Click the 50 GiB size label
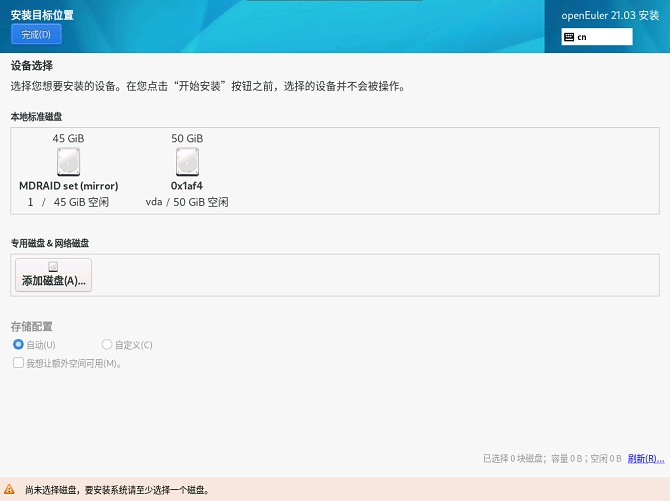The image size is (670, 501). [187, 138]
